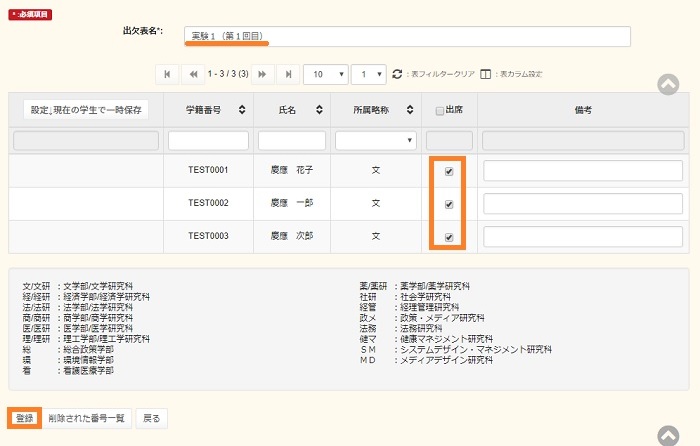The image size is (700, 446).
Task: Uncheck attendance for TEST0003 慶應 次郎
Action: point(449,237)
